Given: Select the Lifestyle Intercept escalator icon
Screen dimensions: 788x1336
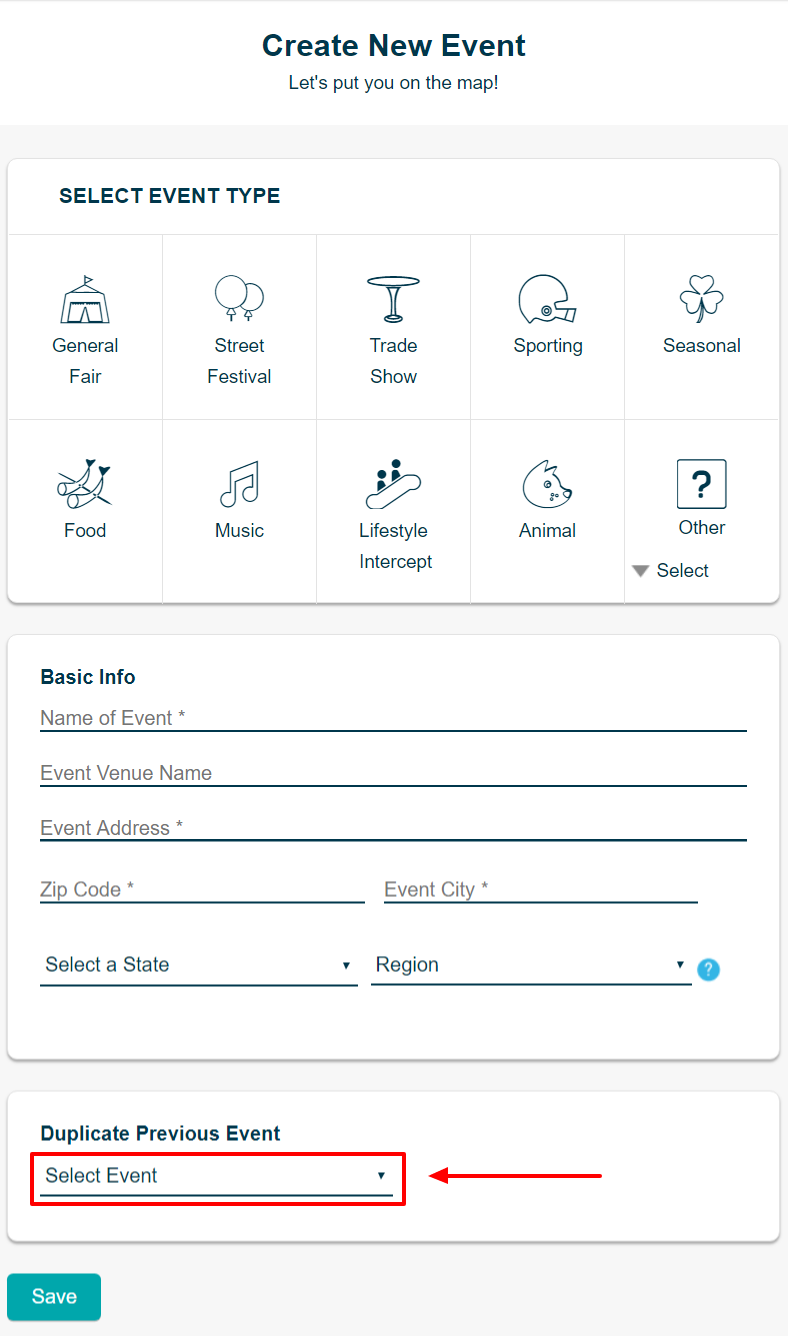Looking at the screenshot, I should (393, 484).
